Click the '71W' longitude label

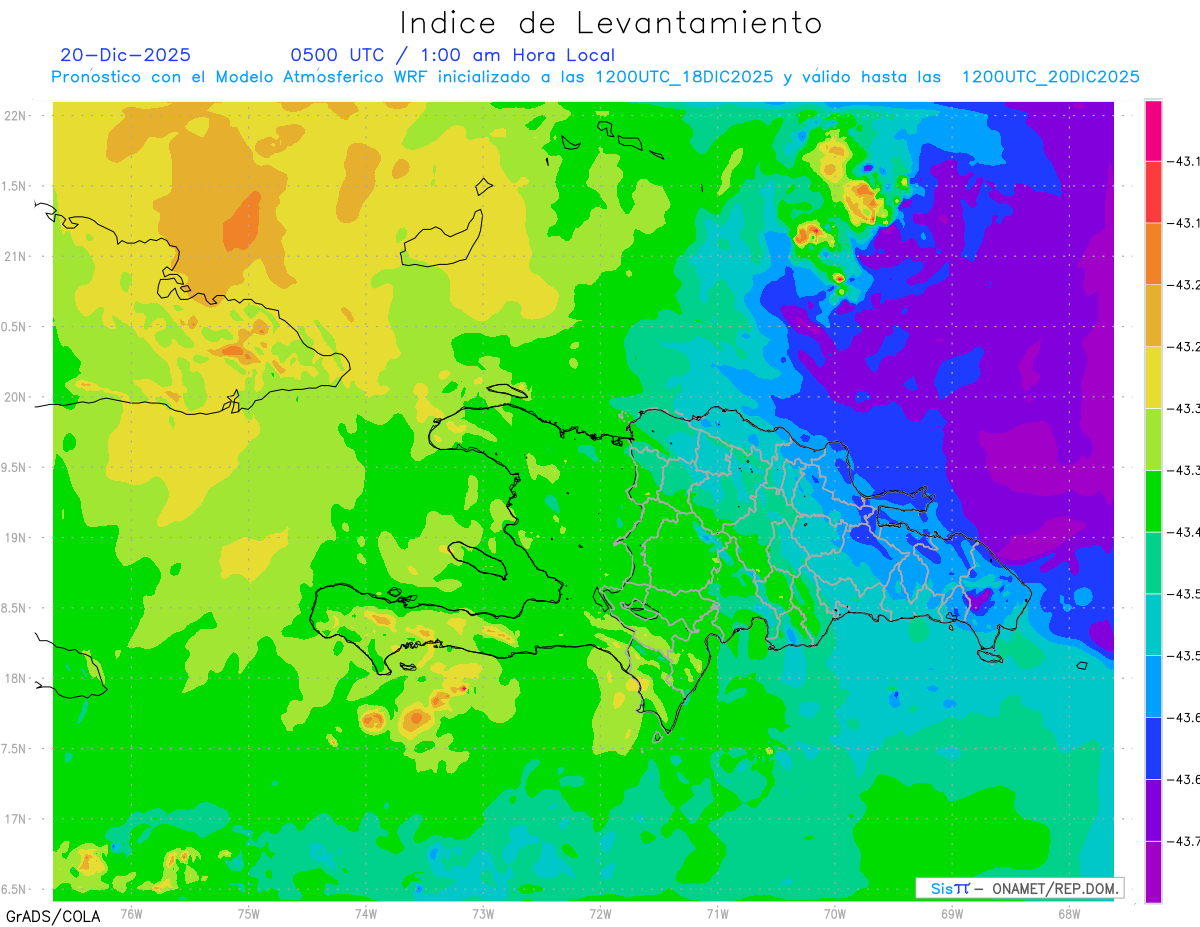(x=717, y=914)
